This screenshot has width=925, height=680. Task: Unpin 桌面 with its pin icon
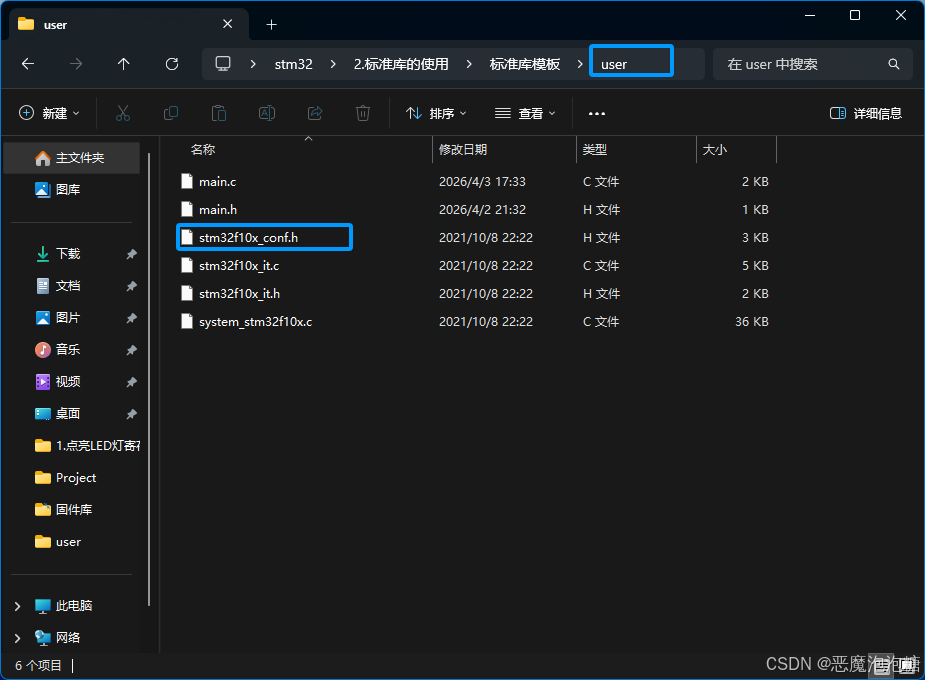coord(132,413)
